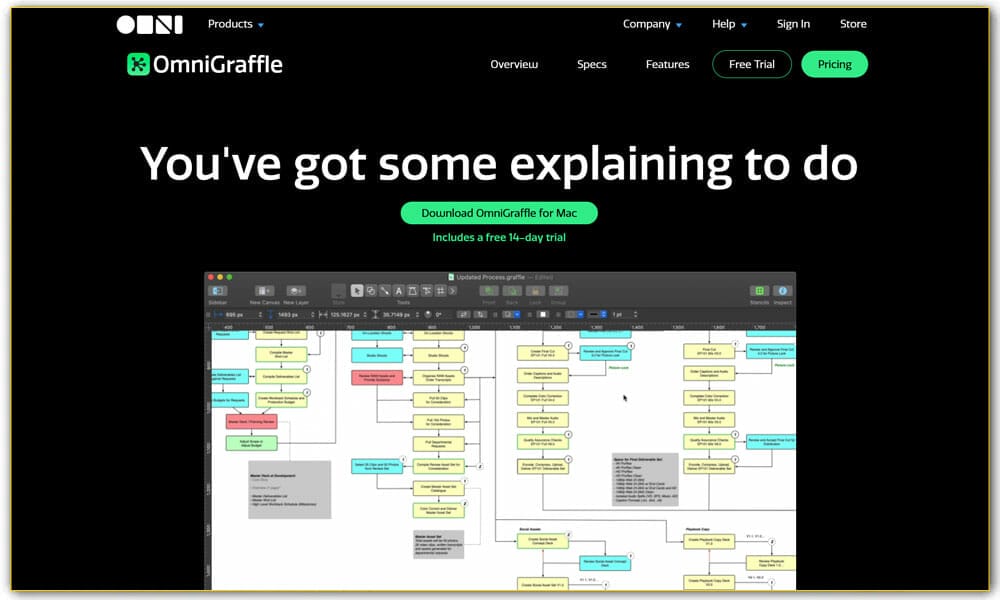This screenshot has height=600, width=1000.
Task: Bring selection to Front
Action: 489,290
